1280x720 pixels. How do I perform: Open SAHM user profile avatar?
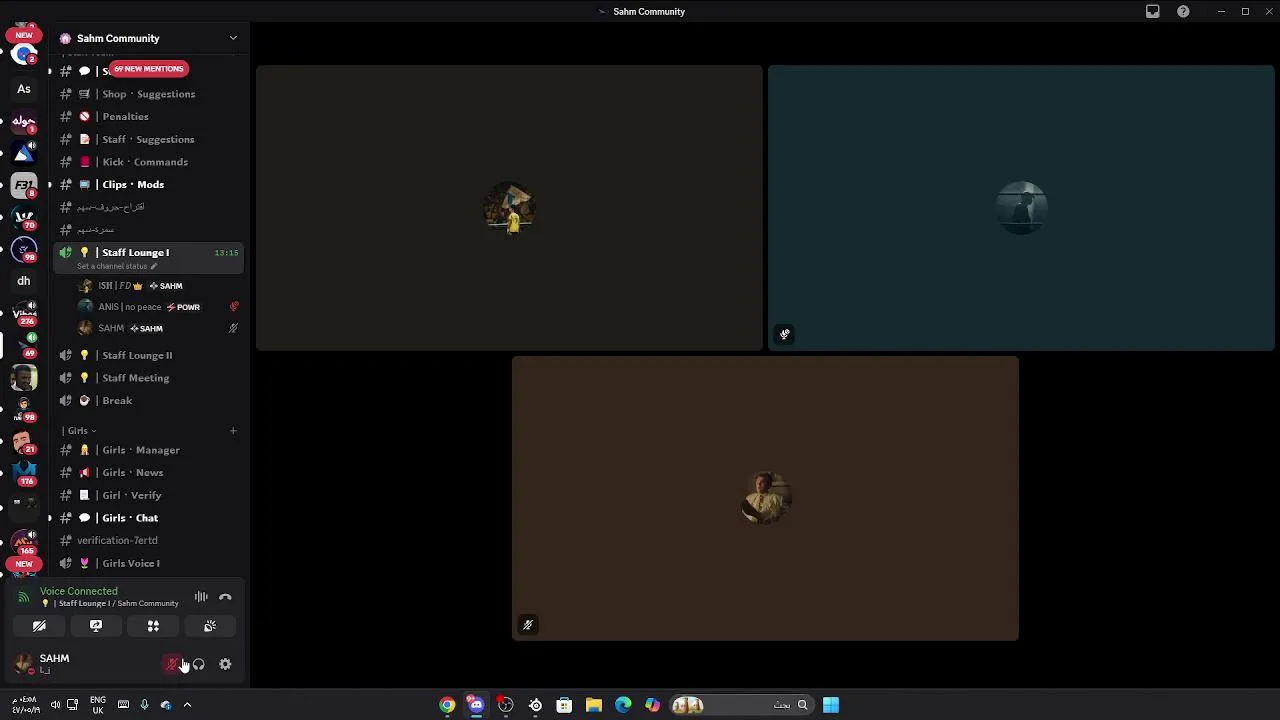[24, 664]
